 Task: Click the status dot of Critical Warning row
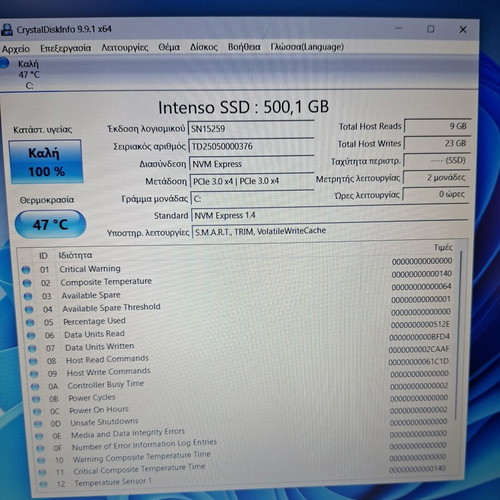26,270
